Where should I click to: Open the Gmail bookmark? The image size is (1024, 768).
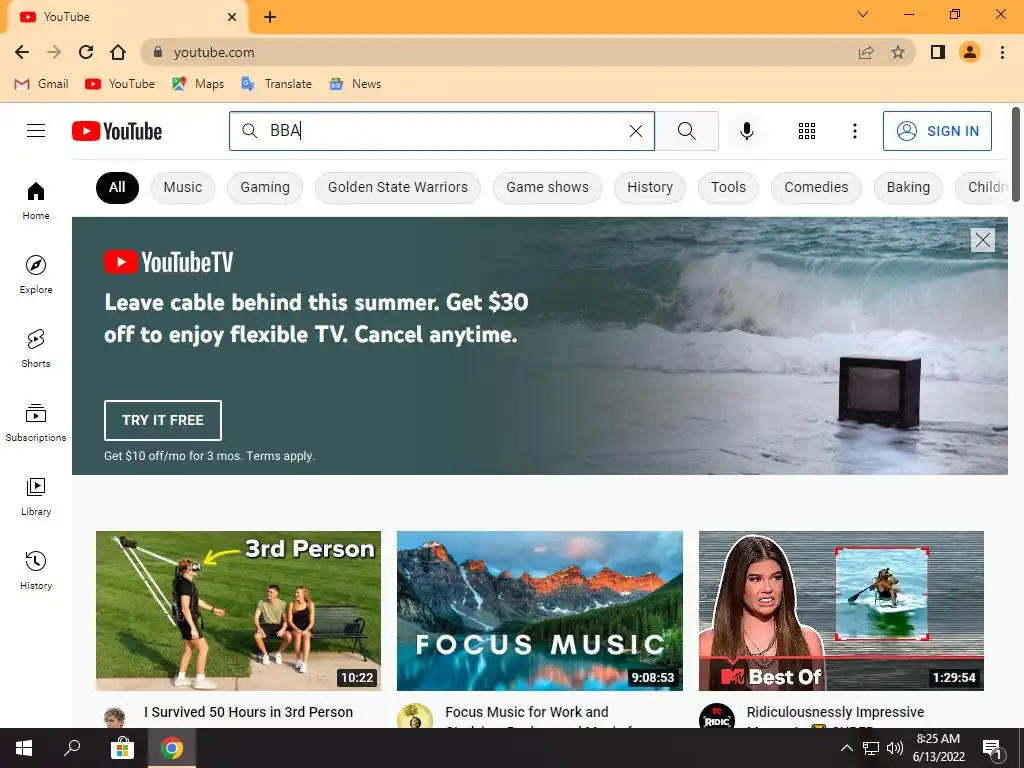pos(41,84)
